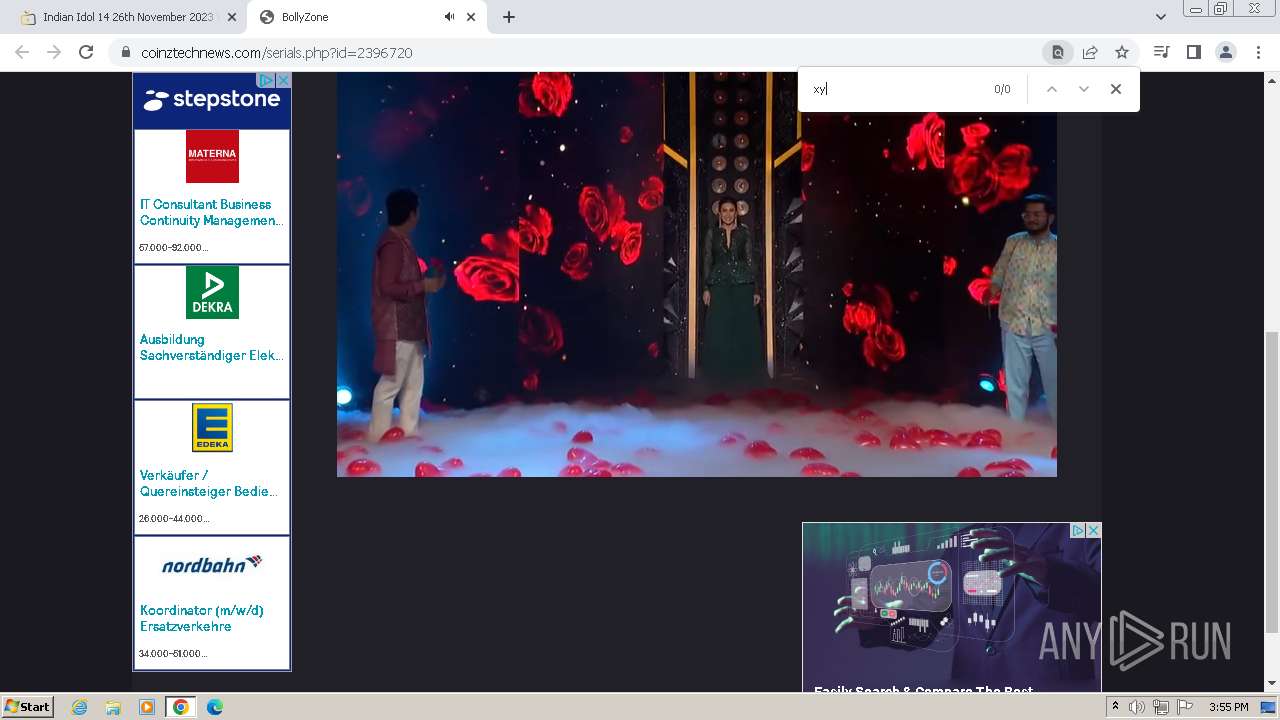
Task: Click the DEKRA logo
Action: 212,292
